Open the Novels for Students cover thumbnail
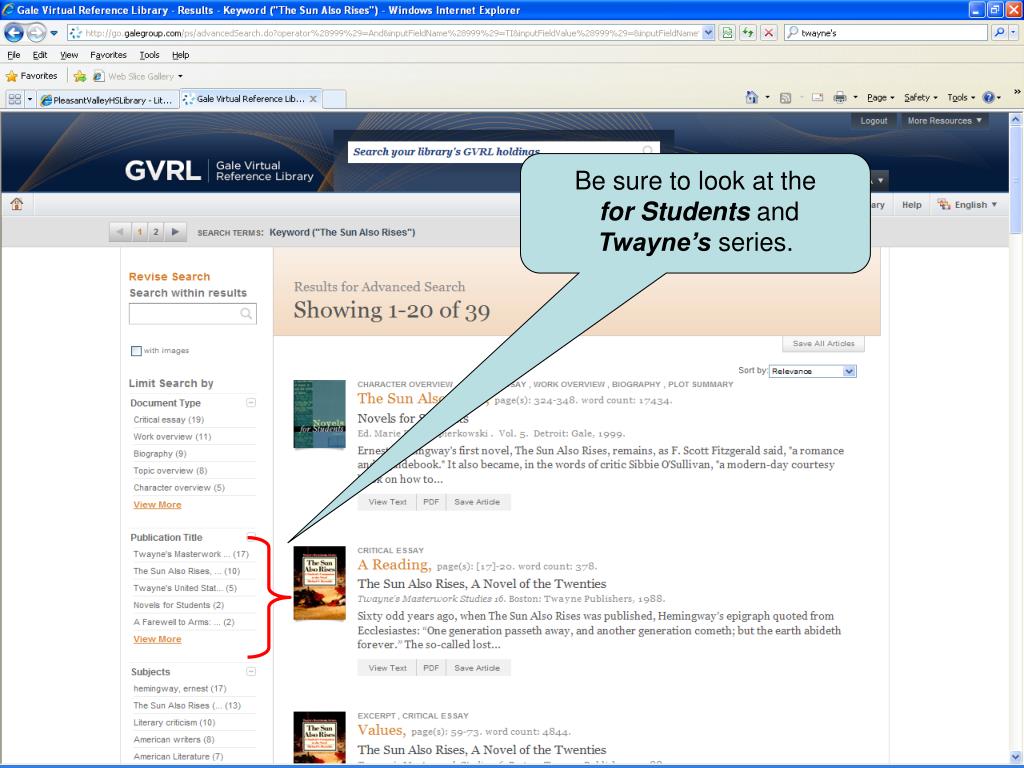Viewport: 1024px width, 768px height. click(x=319, y=414)
